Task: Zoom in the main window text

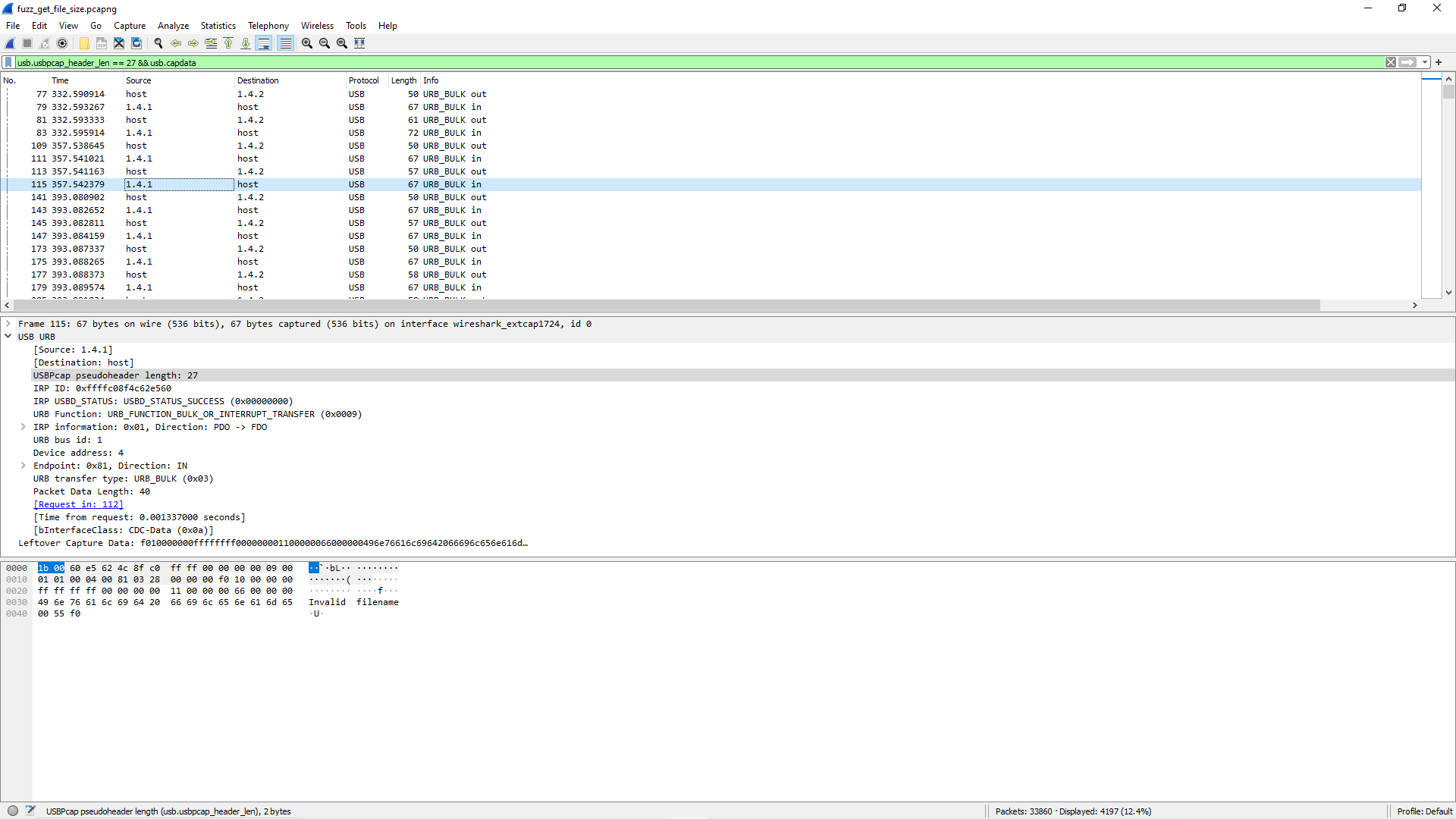Action: [307, 43]
